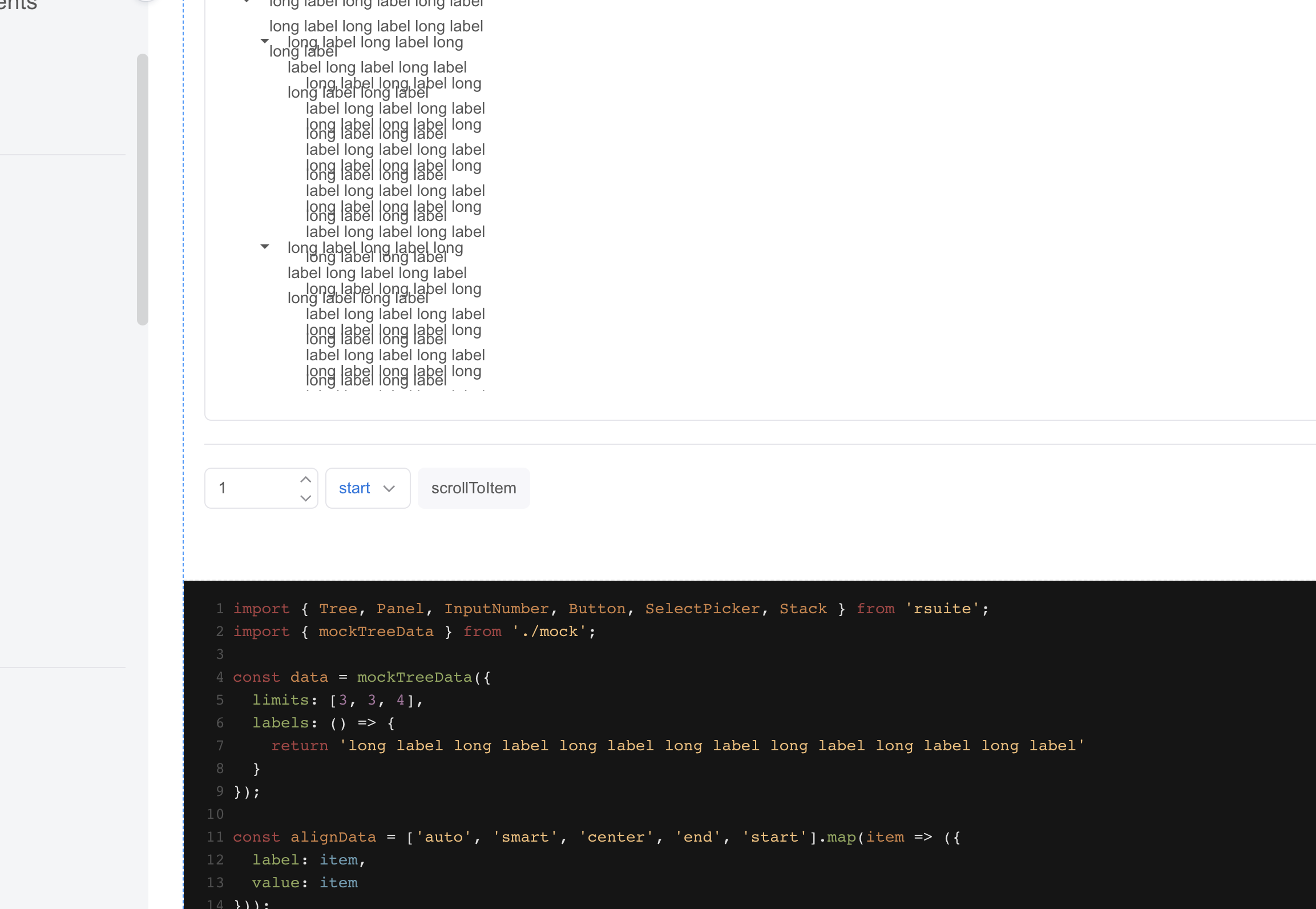Screen dimensions: 1316x909
Task: Click chevron icon in the start dropdown
Action: 389,489
